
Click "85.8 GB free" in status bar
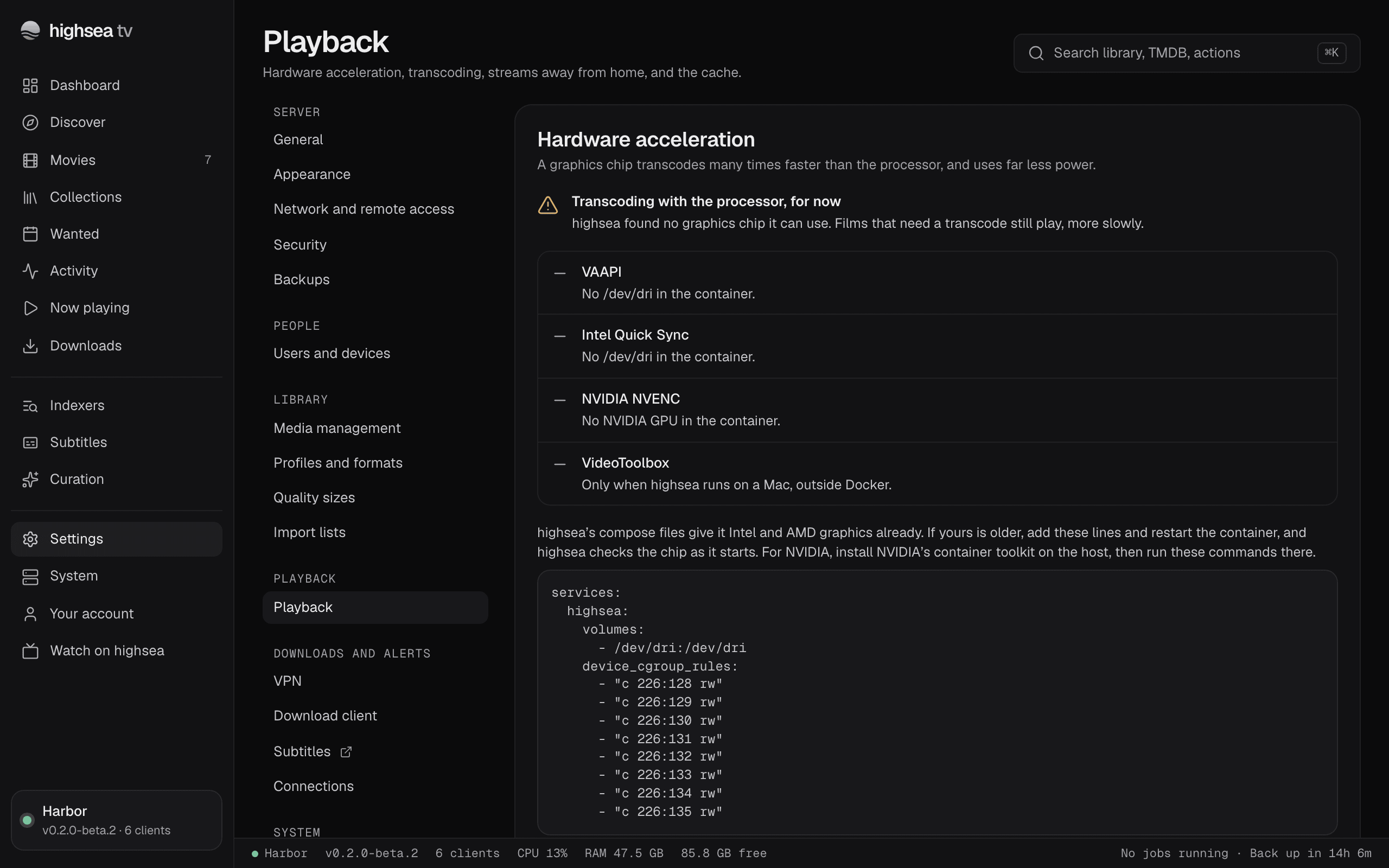(723, 854)
